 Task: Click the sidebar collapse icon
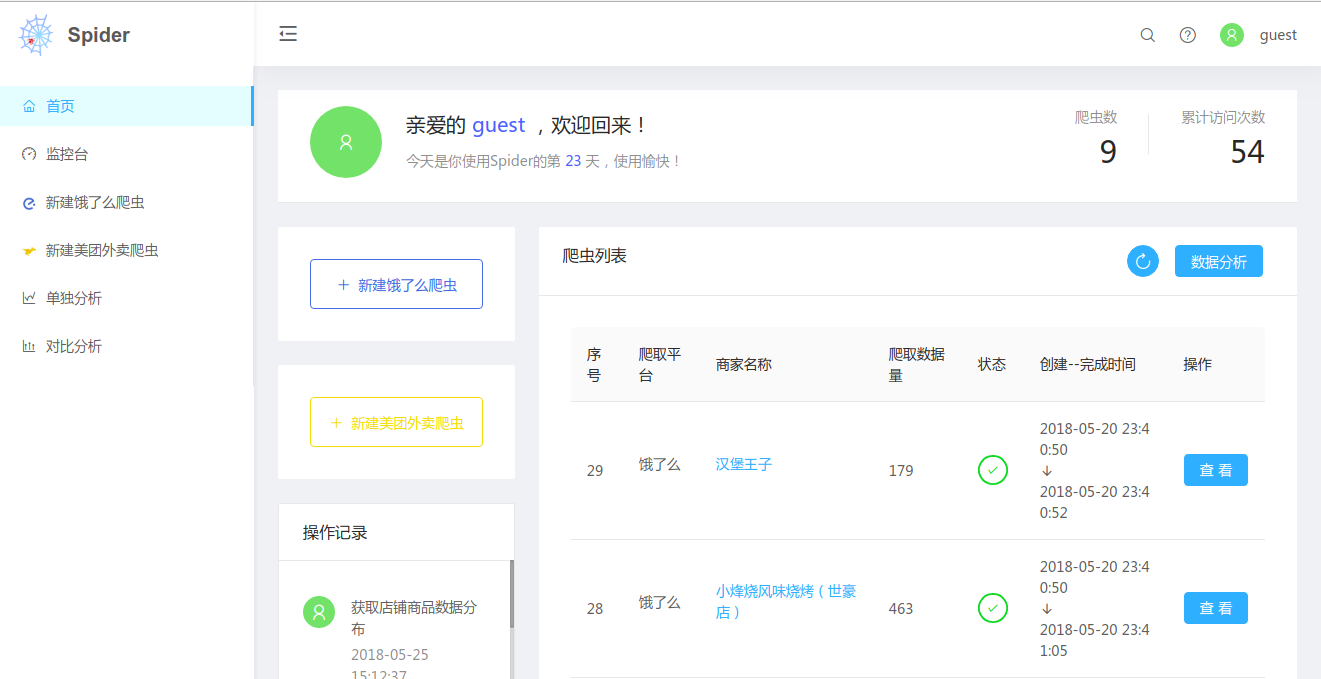coord(288,33)
